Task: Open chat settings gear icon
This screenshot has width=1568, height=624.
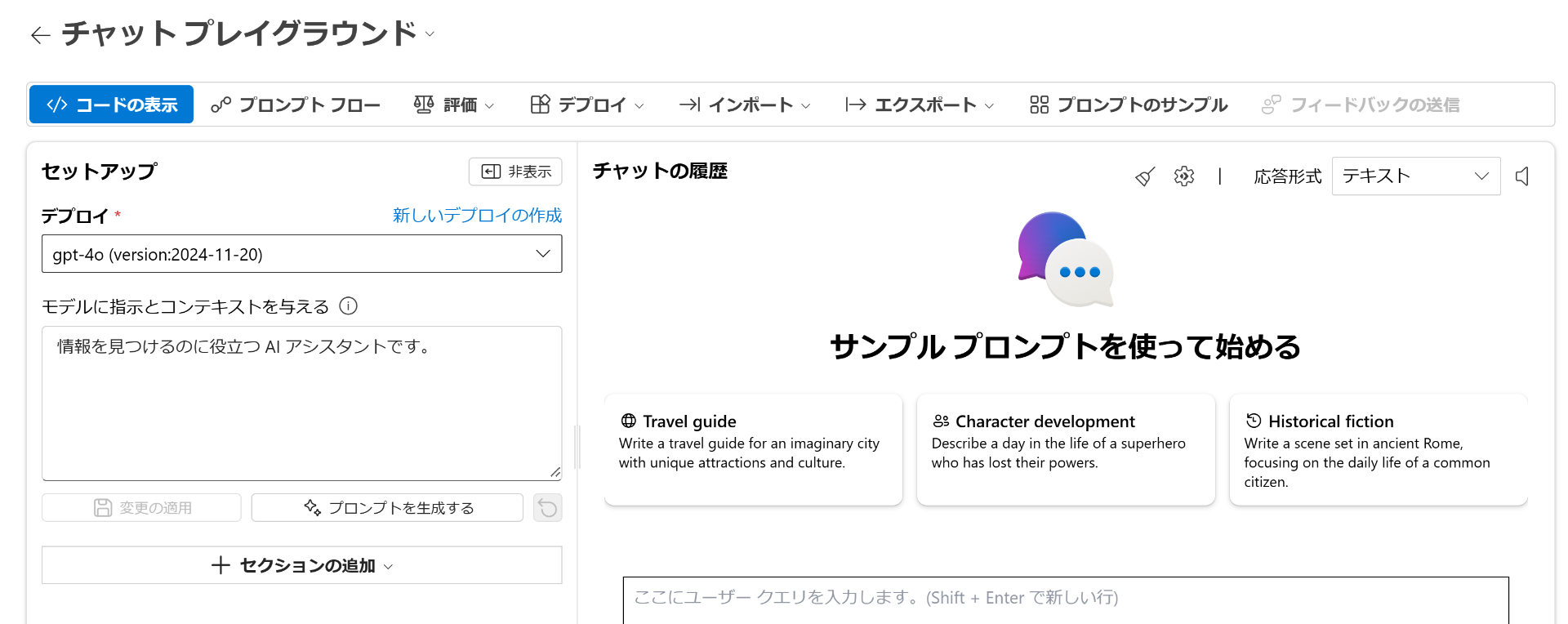Action: [1183, 176]
